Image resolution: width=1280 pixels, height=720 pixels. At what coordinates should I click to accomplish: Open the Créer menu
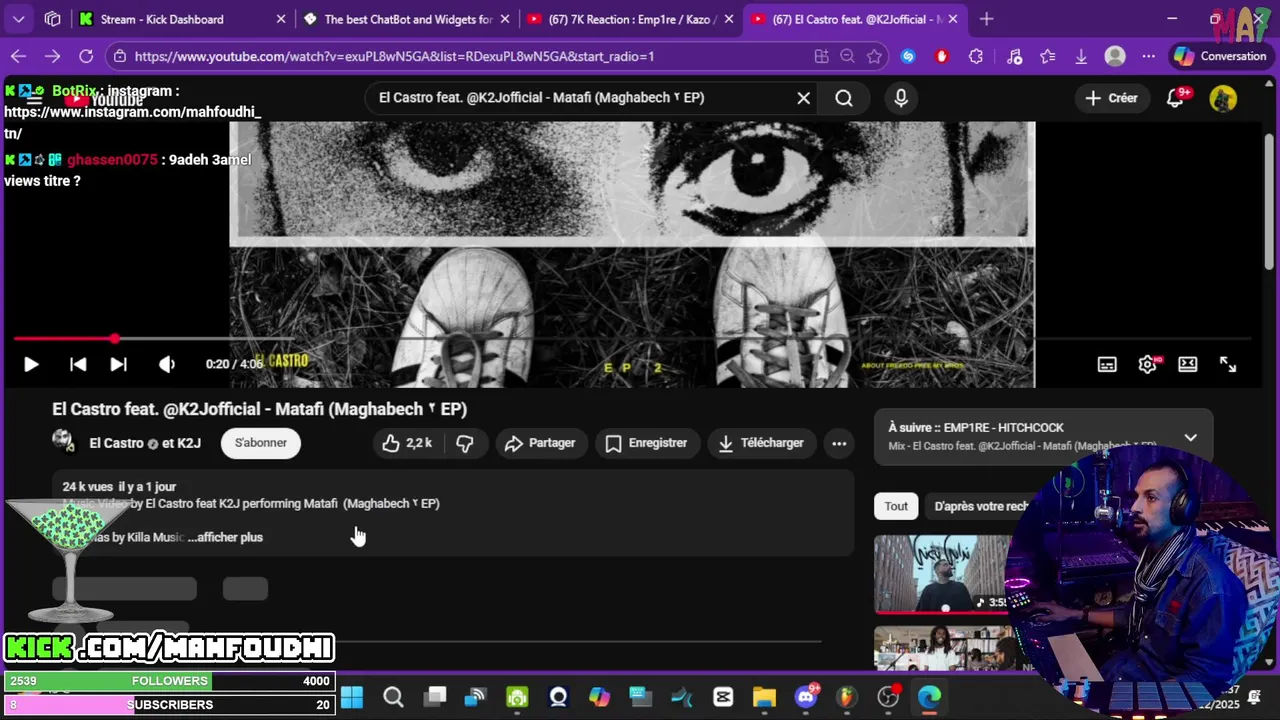[1111, 98]
